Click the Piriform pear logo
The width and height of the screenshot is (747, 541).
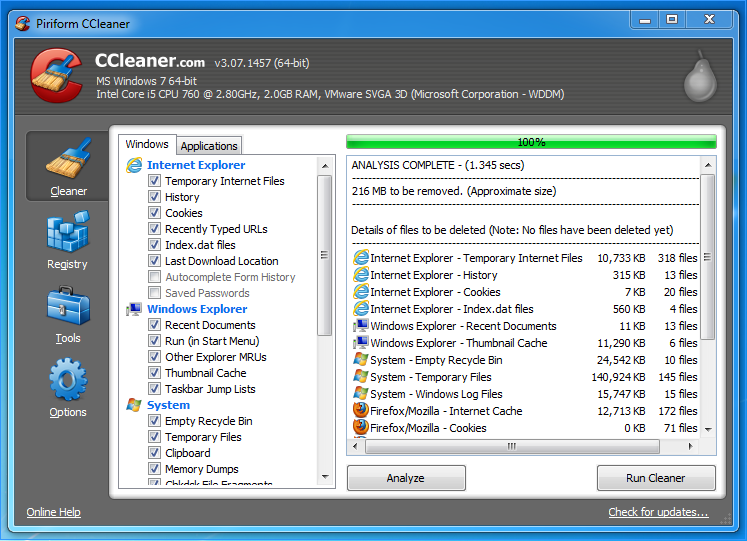click(700, 77)
